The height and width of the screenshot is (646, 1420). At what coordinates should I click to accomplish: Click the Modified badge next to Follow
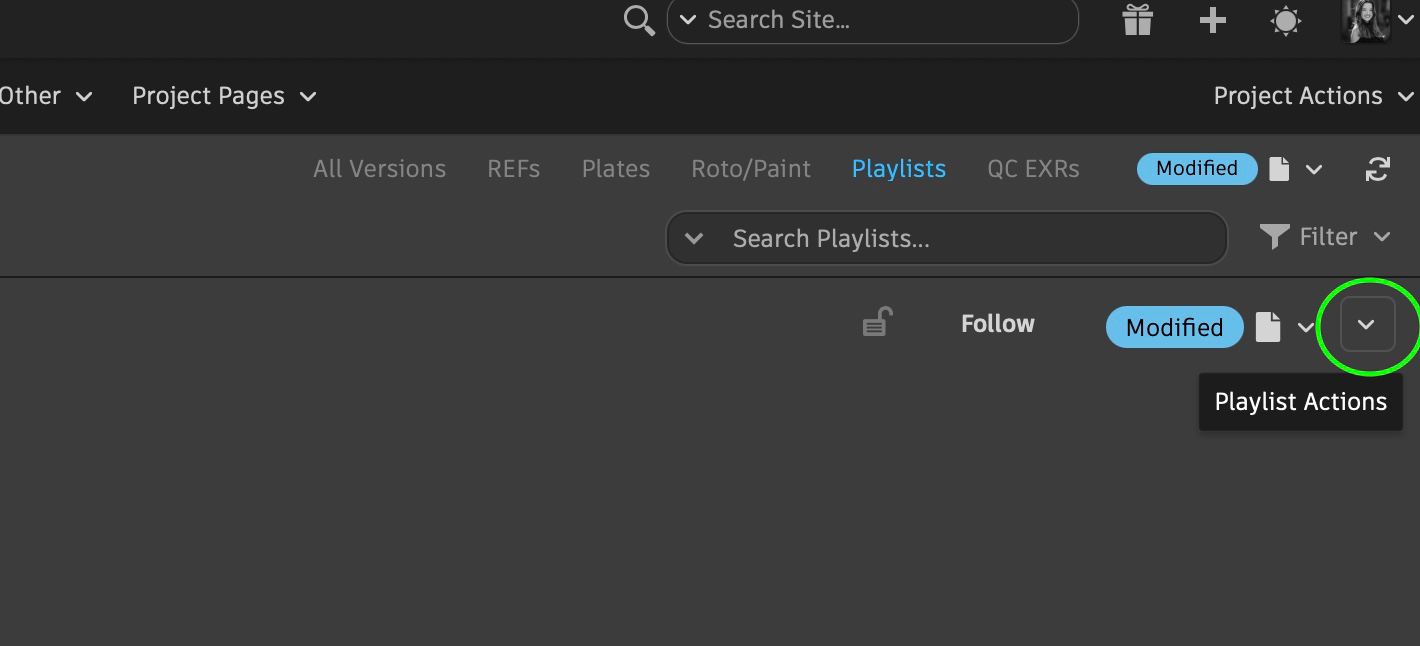(x=1174, y=327)
